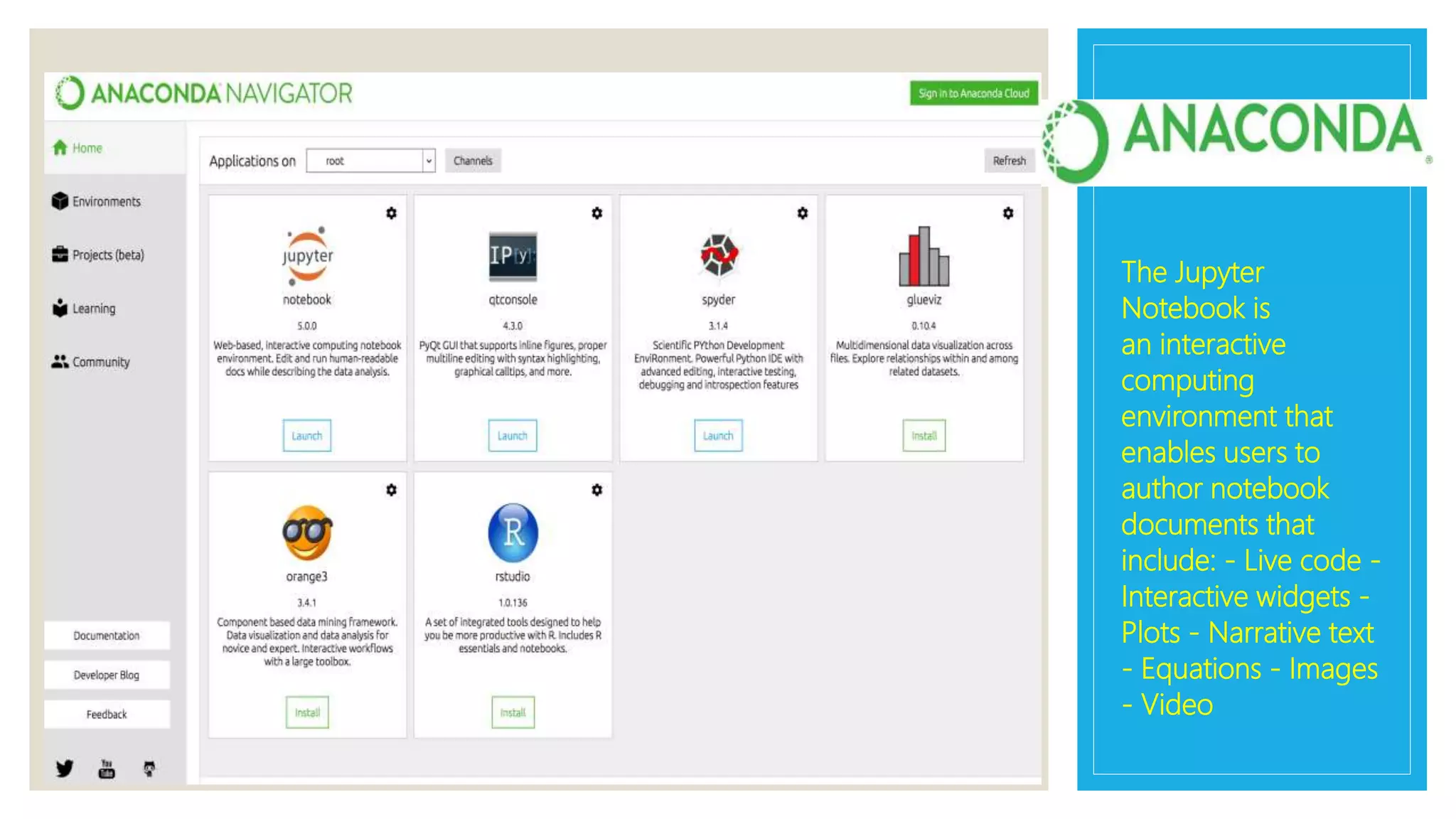Click the 'glueviz' app name
This screenshot has width=1456, height=819.
point(924,300)
